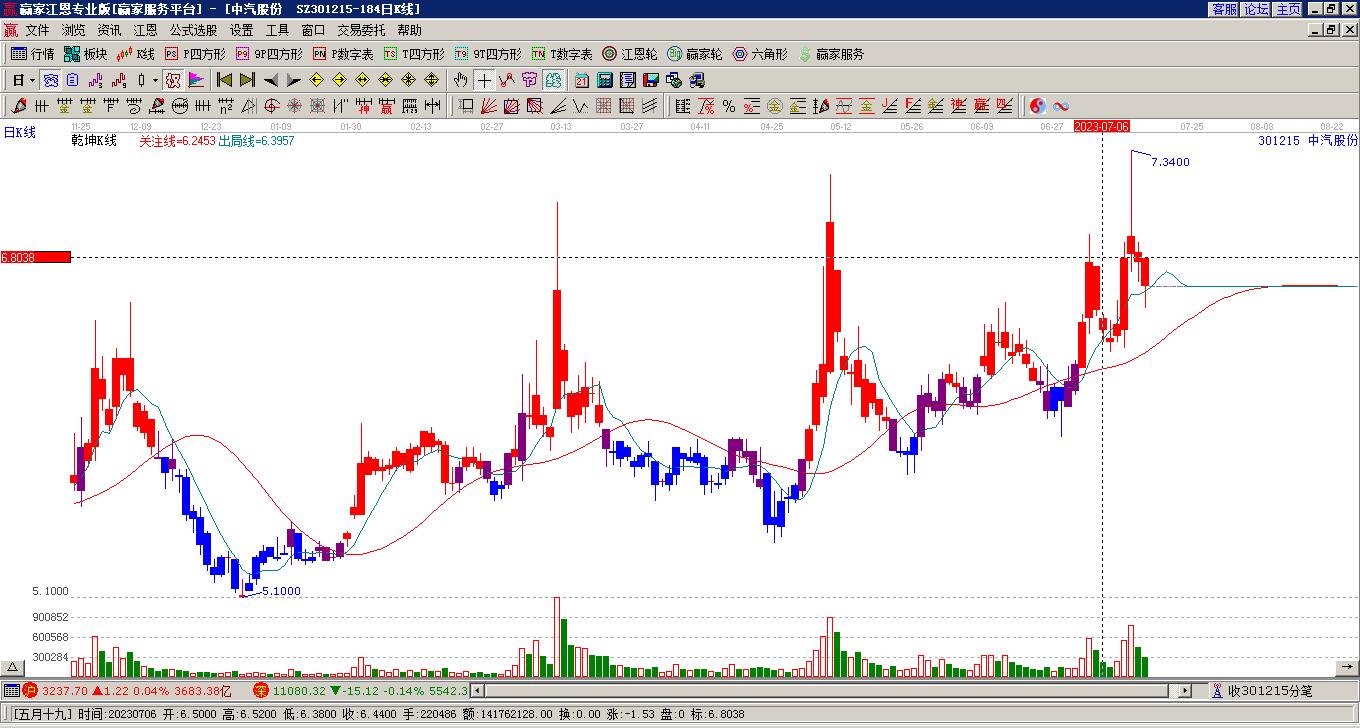
Task: Click the 出局线=6.3957 indicator label
Action: tap(256, 141)
